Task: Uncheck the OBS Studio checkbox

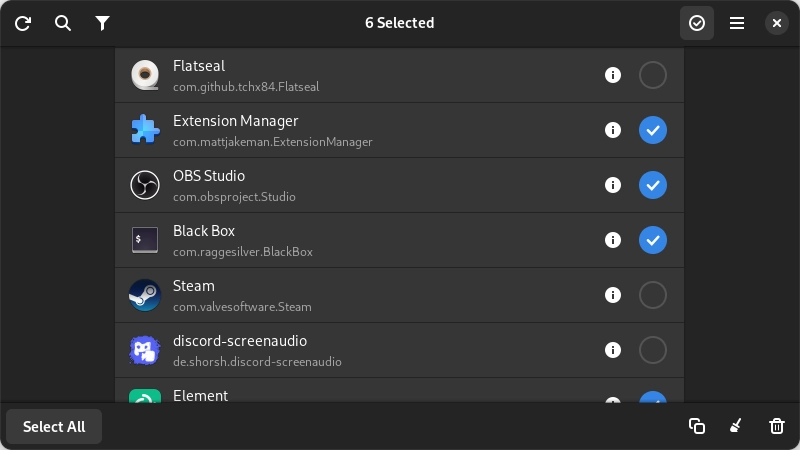Action: (x=653, y=185)
